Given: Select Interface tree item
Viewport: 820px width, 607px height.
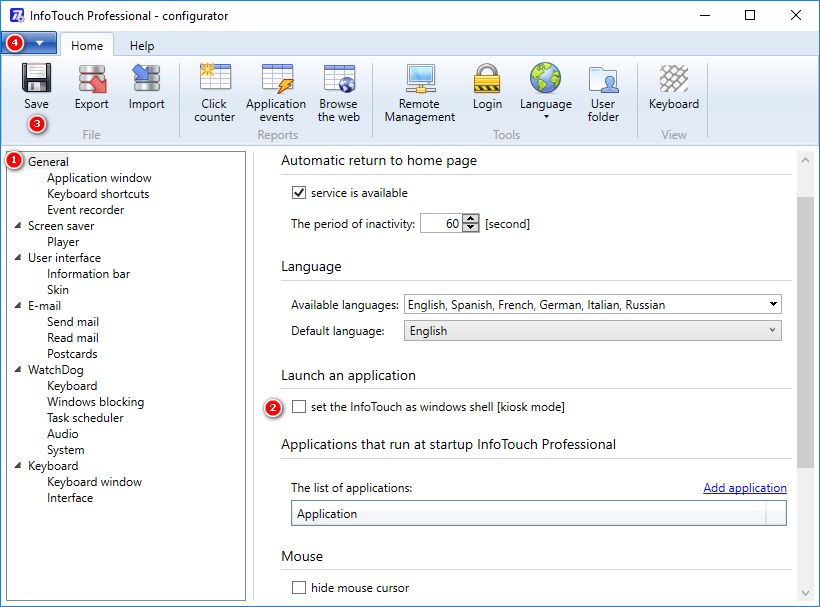Looking at the screenshot, I should (70, 498).
